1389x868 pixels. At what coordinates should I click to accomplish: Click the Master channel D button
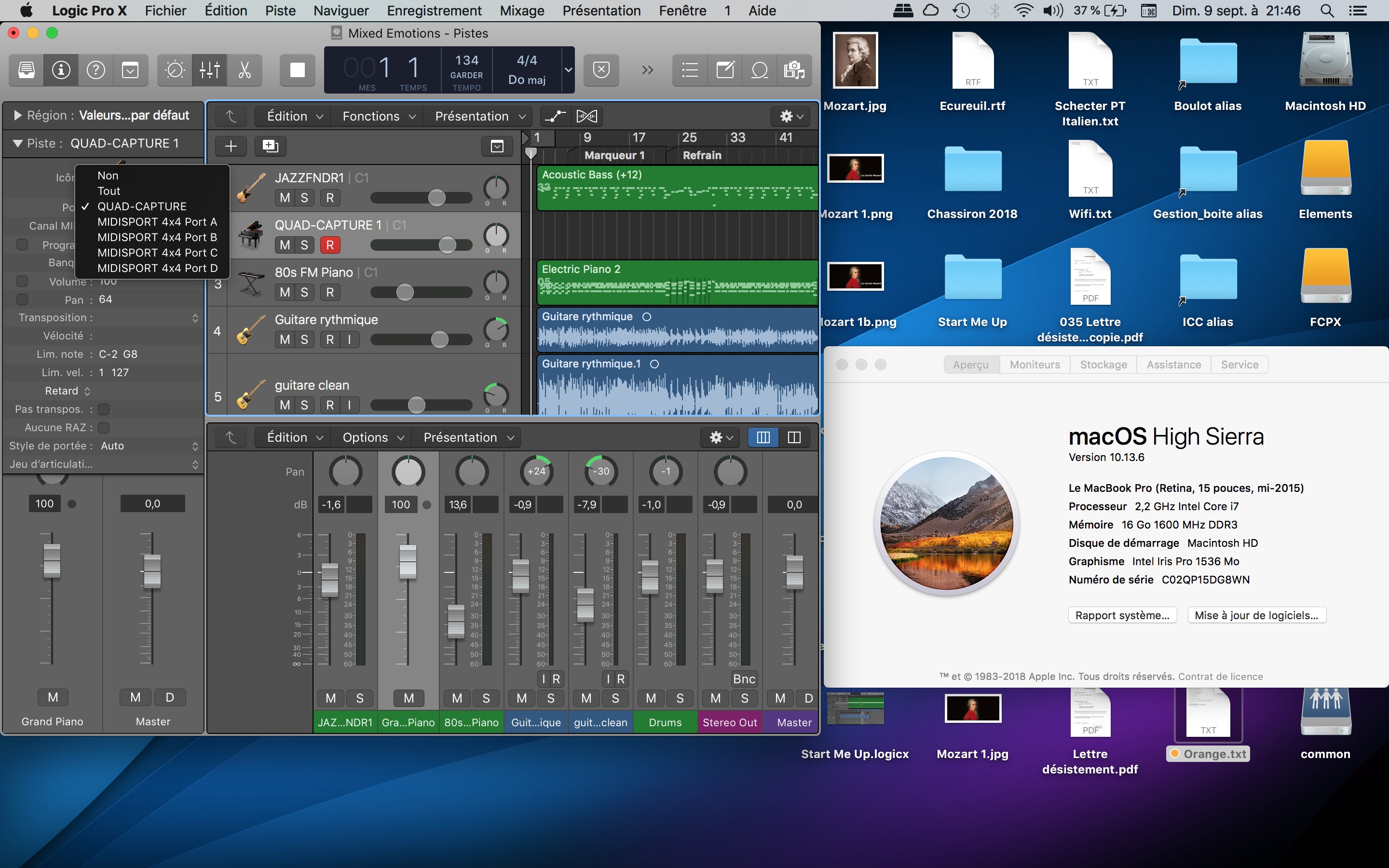808,698
